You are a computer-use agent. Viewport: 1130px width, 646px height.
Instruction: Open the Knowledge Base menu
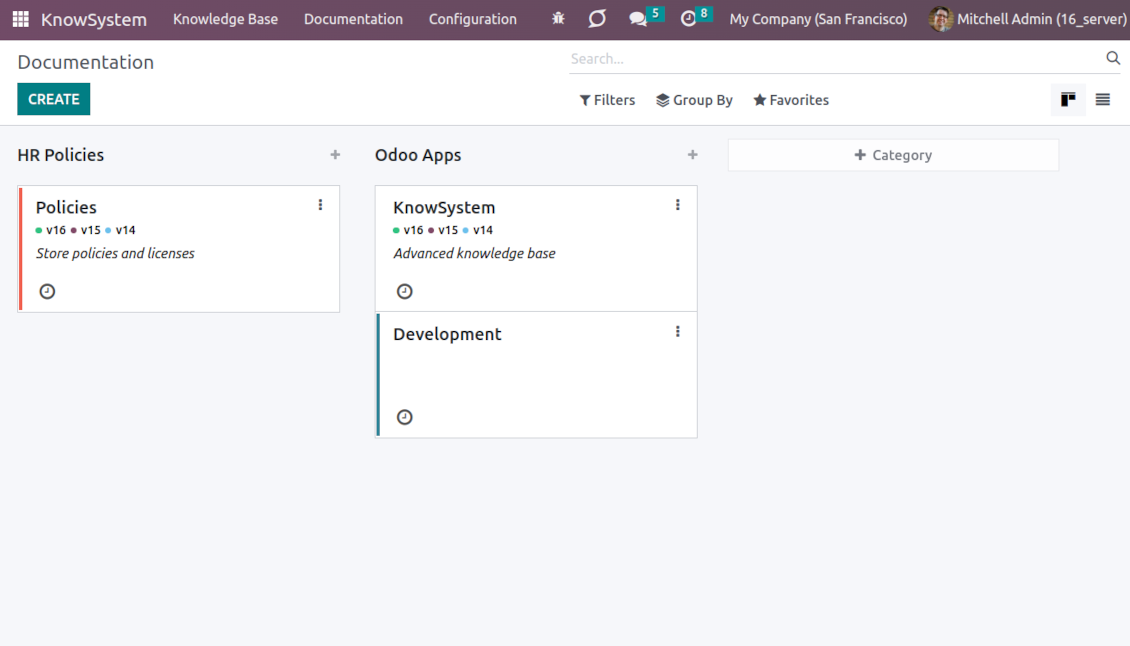coord(225,19)
